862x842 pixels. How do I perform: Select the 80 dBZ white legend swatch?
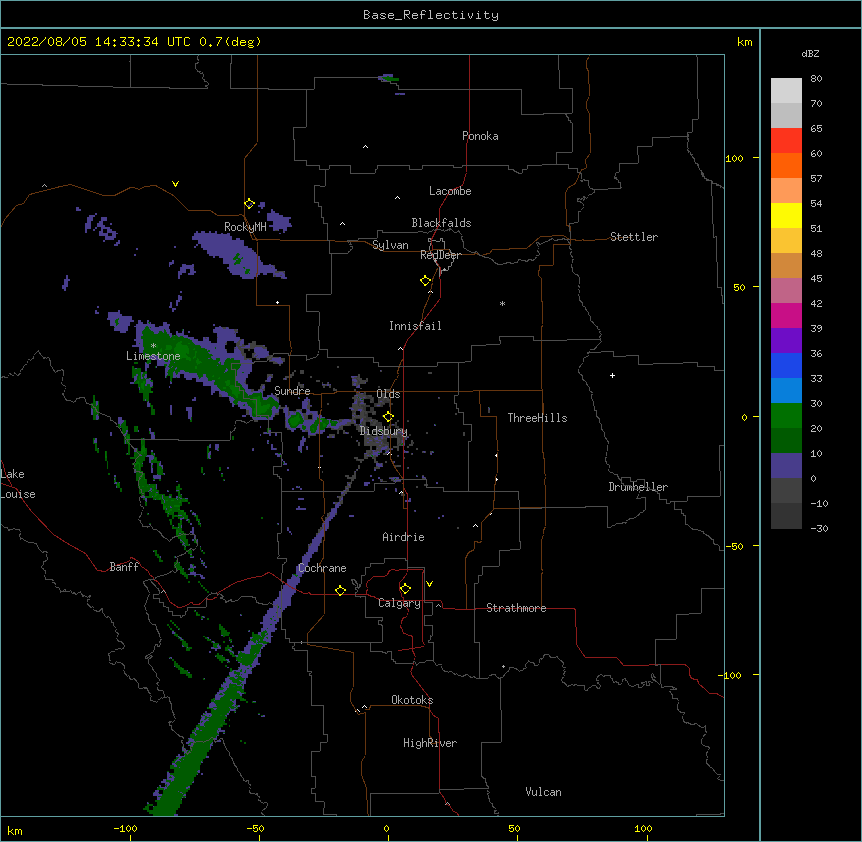tap(786, 91)
